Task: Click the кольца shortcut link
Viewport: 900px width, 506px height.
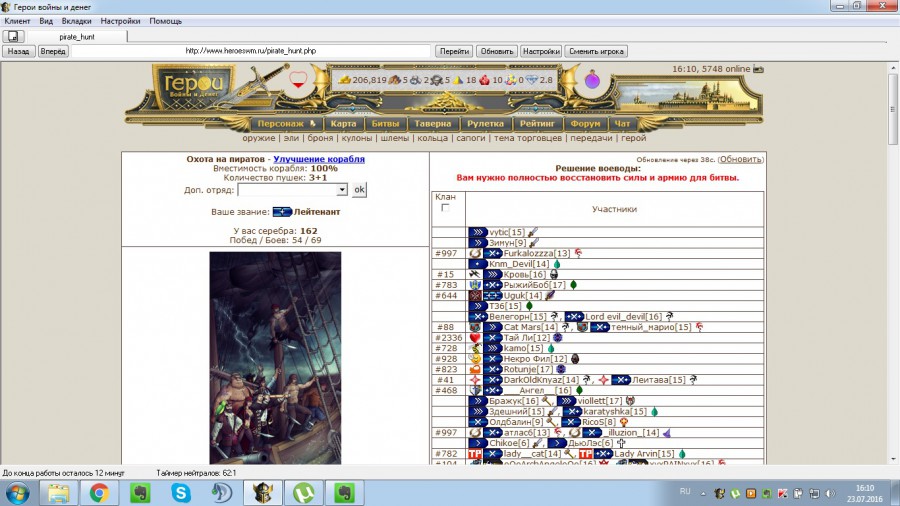Action: tap(432, 138)
